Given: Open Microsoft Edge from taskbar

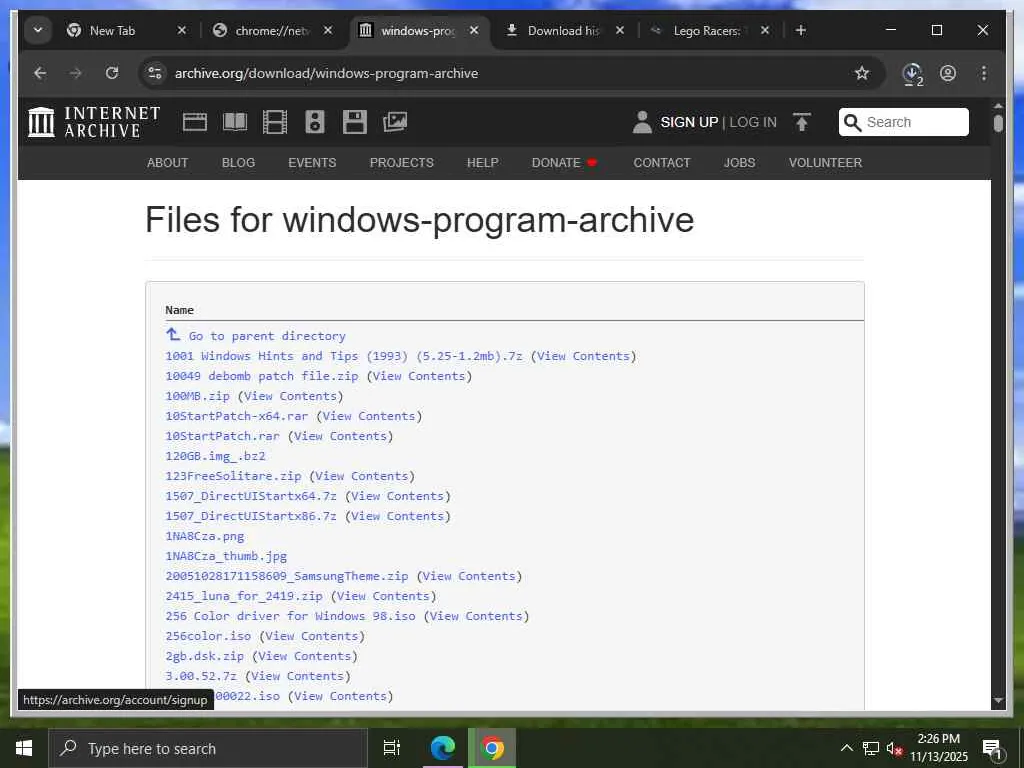Looking at the screenshot, I should click(x=443, y=748).
